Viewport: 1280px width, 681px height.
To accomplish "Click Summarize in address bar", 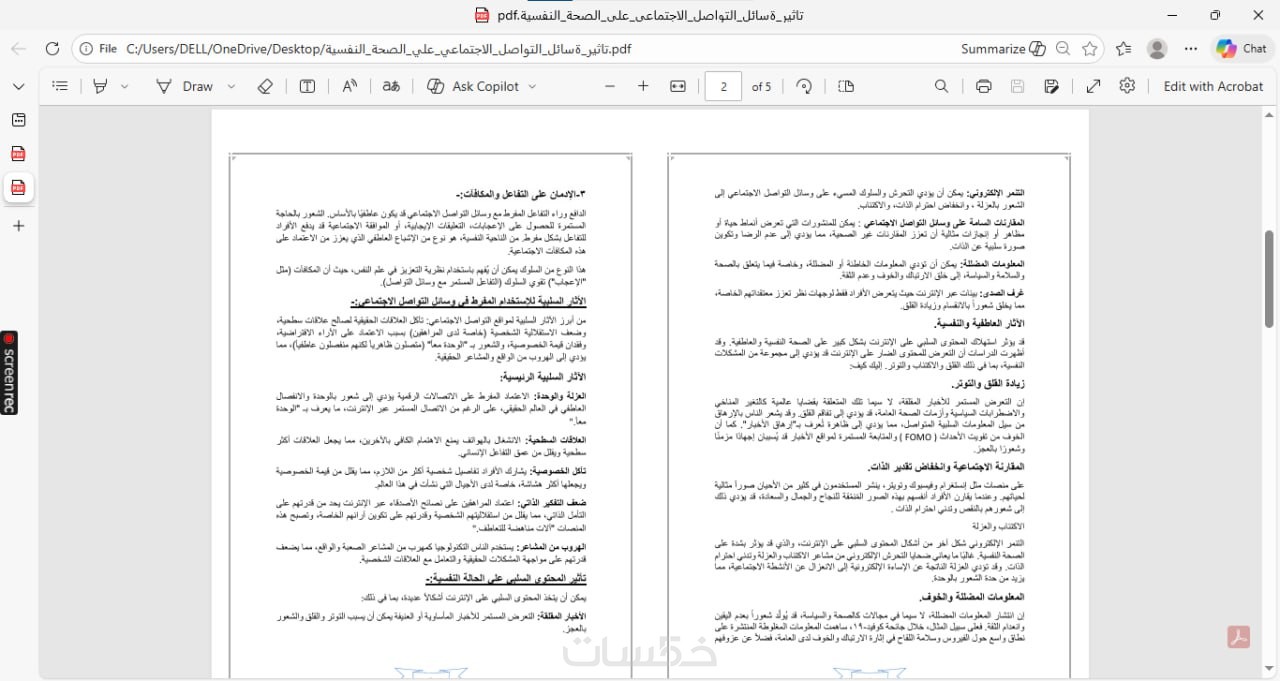I will tap(1003, 48).
